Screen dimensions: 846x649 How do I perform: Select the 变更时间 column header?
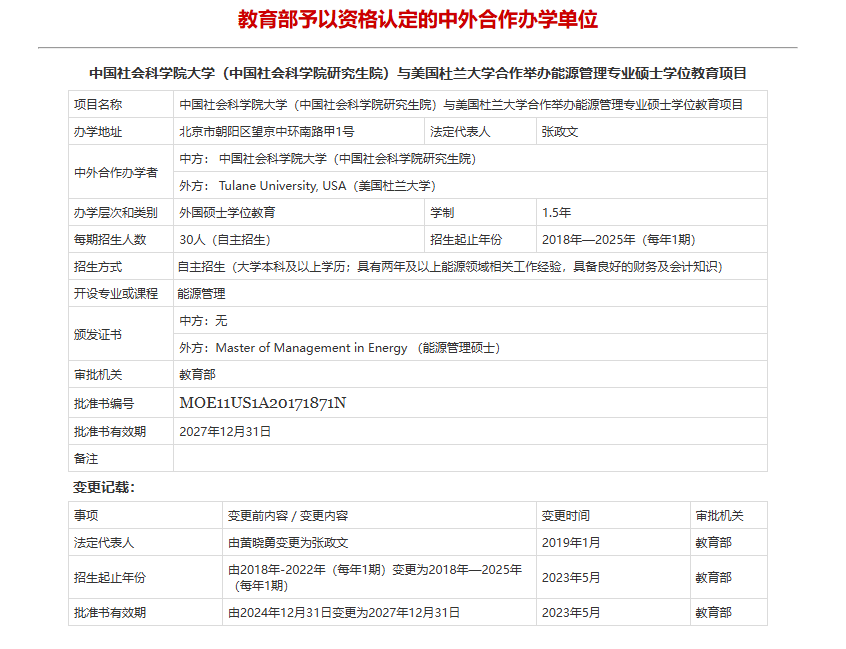[566, 515]
